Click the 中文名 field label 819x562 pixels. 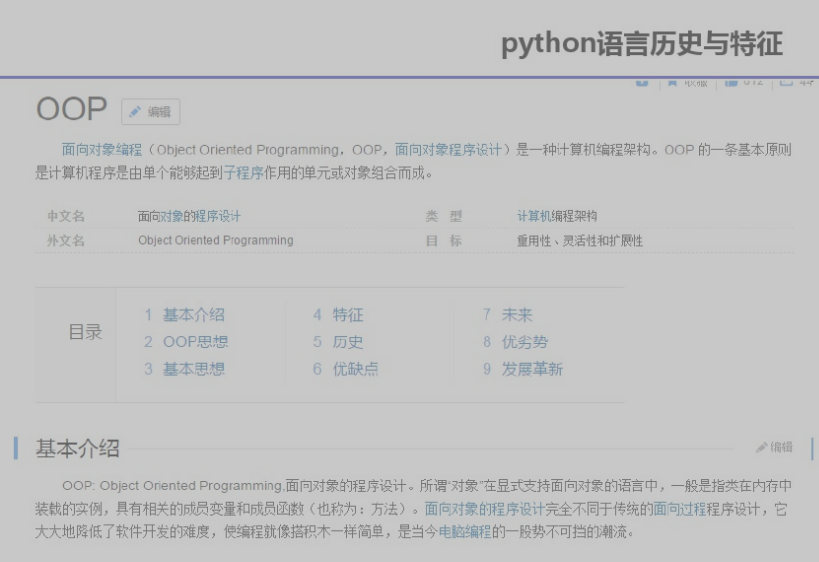66,216
